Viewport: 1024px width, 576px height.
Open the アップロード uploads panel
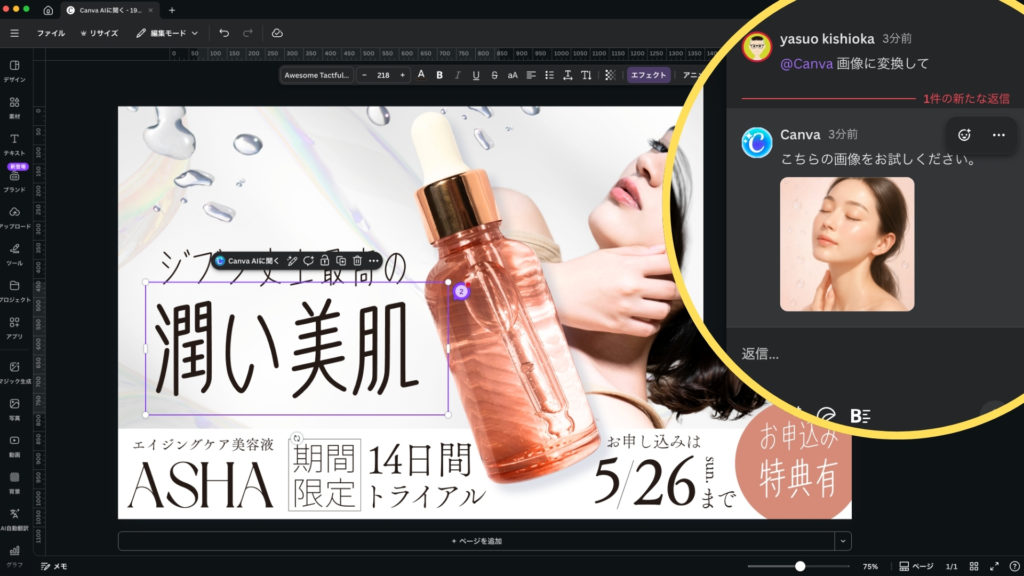coord(15,216)
